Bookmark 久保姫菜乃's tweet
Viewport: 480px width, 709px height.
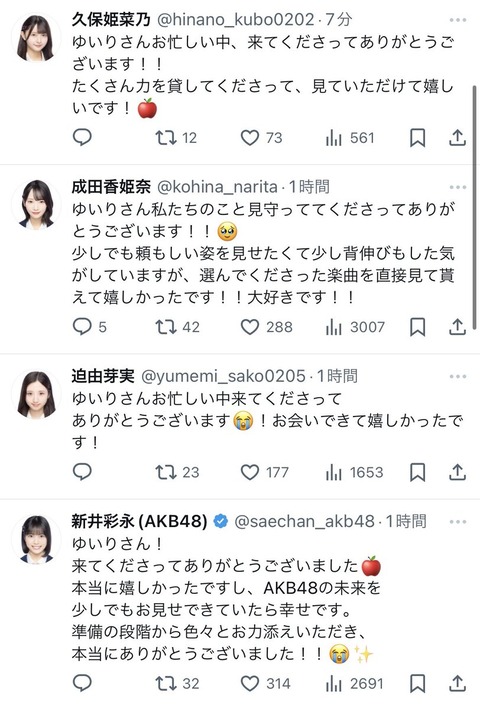pos(417,137)
